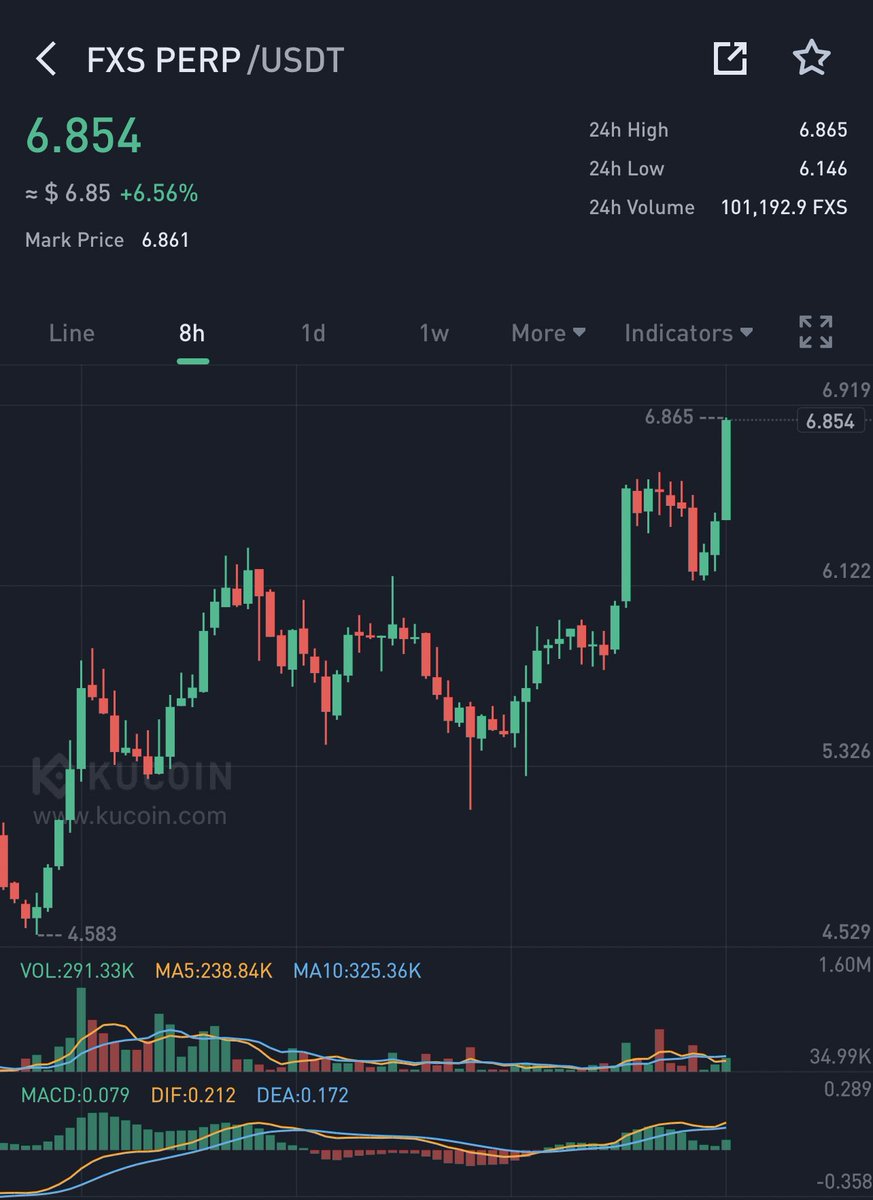Tap the share/export icon
The width and height of the screenshot is (873, 1200).
click(730, 59)
